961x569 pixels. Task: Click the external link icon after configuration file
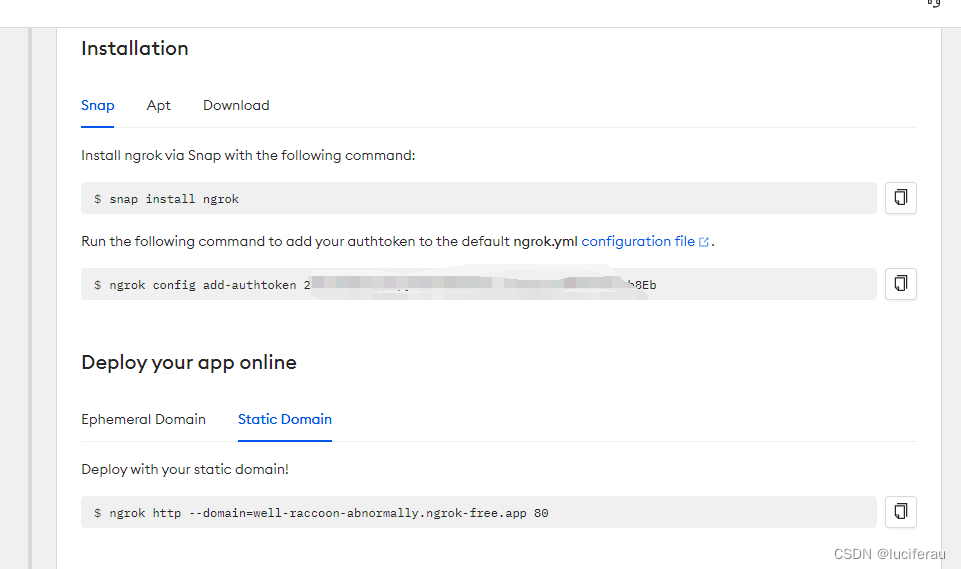(704, 242)
